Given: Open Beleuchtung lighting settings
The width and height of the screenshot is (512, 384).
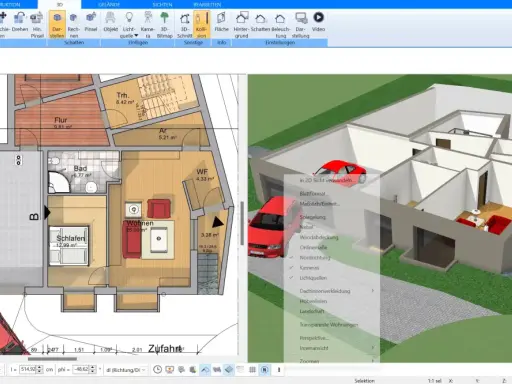Looking at the screenshot, I should [x=280, y=25].
